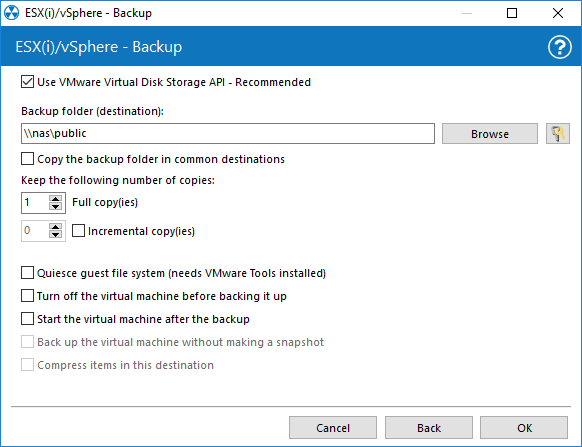Check Start the virtual machine after the backup
Screen dimensions: 582x447
coord(27,319)
